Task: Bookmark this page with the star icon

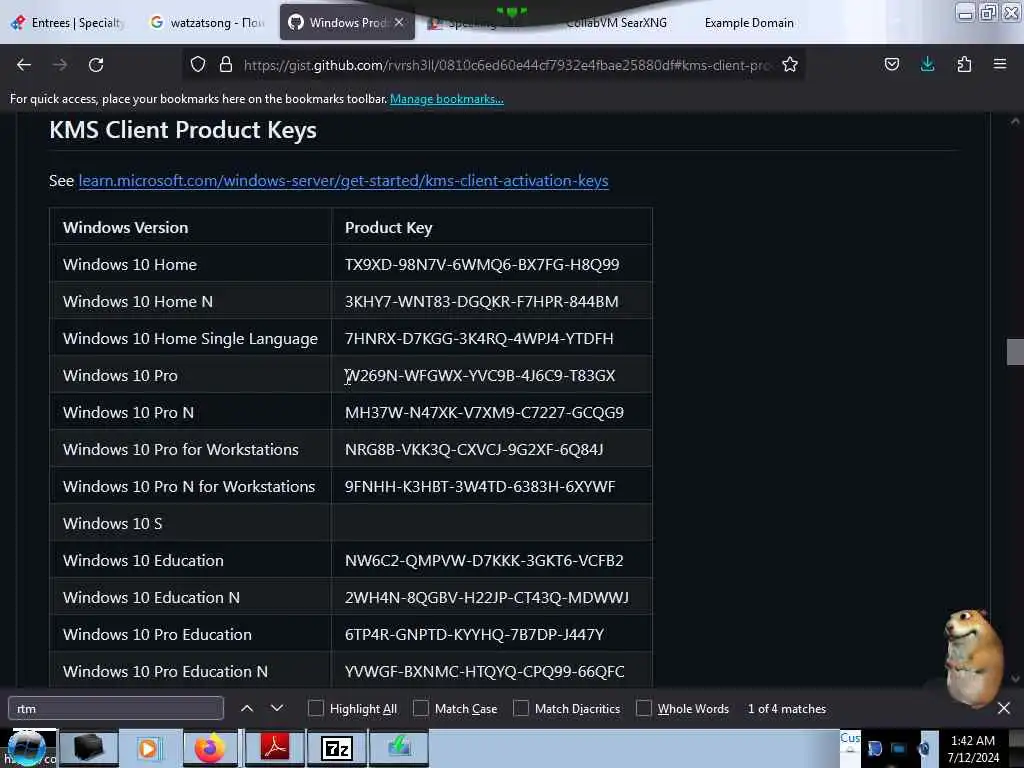Action: (x=790, y=64)
